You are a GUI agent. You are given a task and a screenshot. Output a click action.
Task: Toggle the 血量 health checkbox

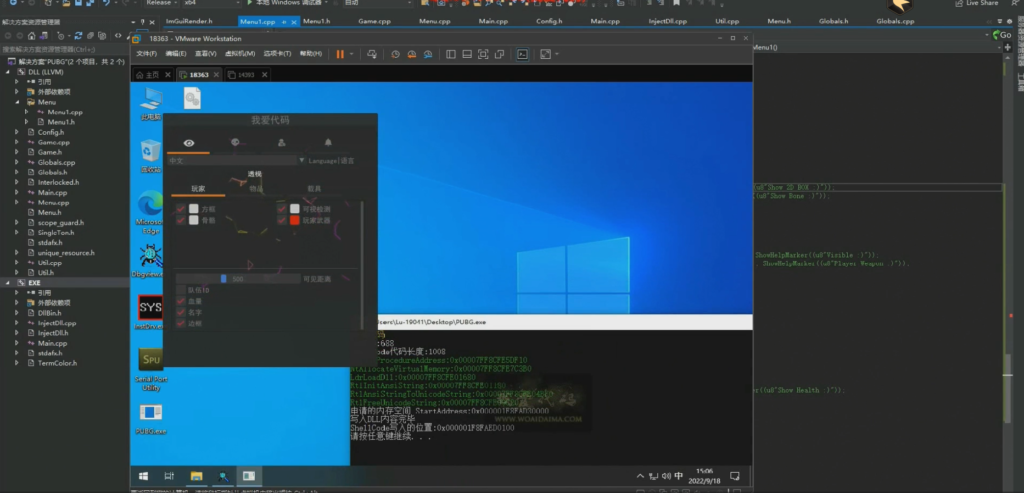click(181, 301)
